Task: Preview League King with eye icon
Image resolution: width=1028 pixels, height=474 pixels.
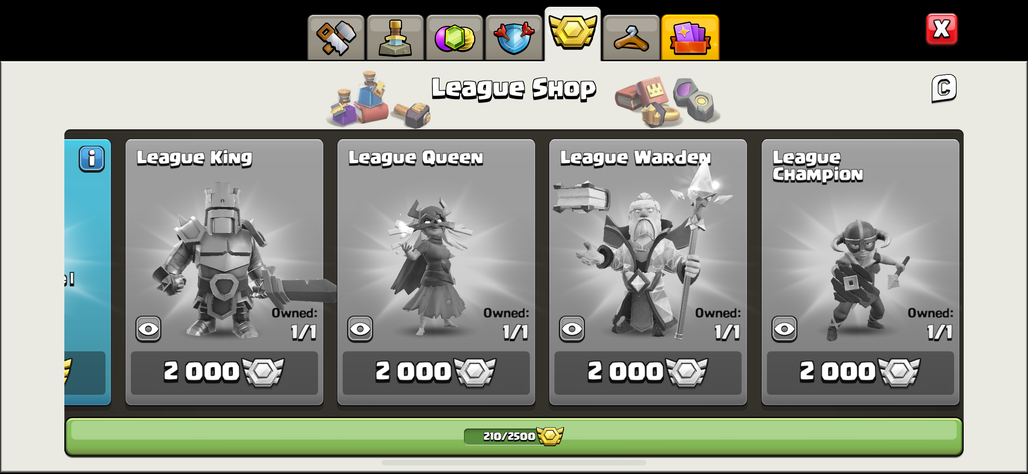Action: tap(148, 329)
